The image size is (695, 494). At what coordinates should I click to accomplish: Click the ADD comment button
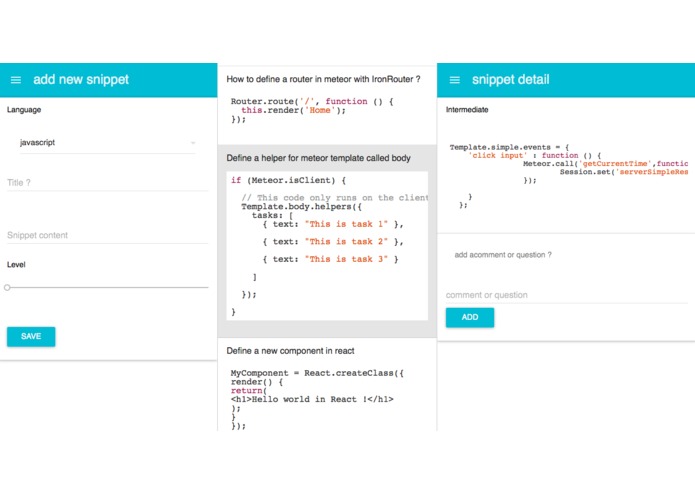pos(470,317)
